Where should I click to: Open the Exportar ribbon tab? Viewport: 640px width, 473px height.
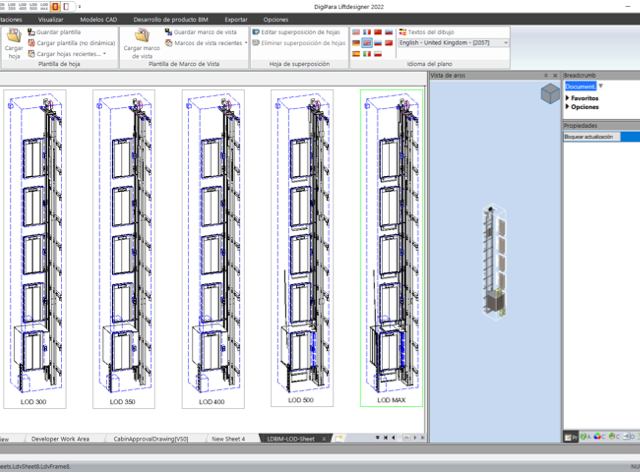click(x=236, y=20)
